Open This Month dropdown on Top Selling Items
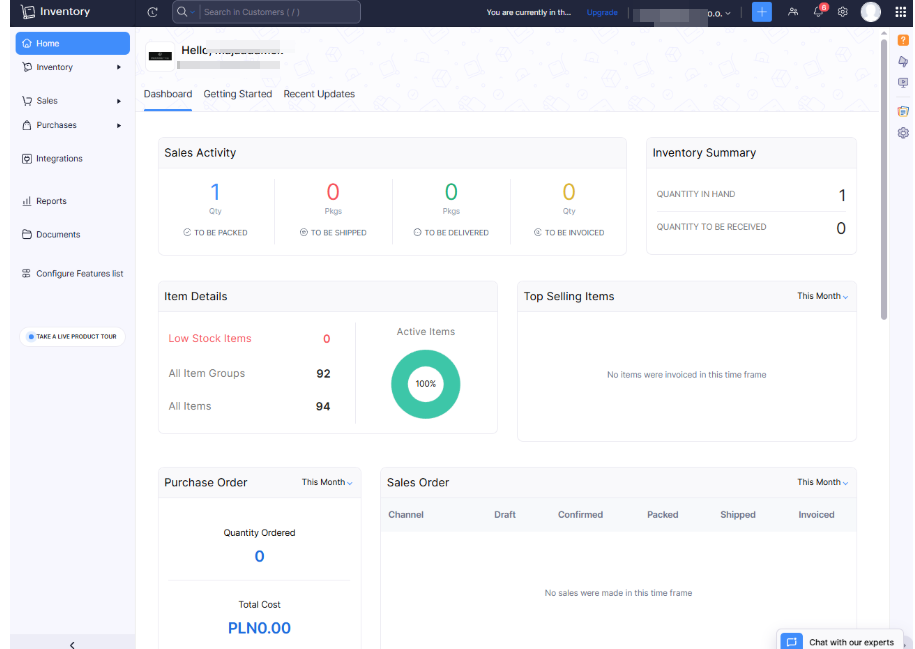Image resolution: width=915 pixels, height=649 pixels. pos(820,296)
